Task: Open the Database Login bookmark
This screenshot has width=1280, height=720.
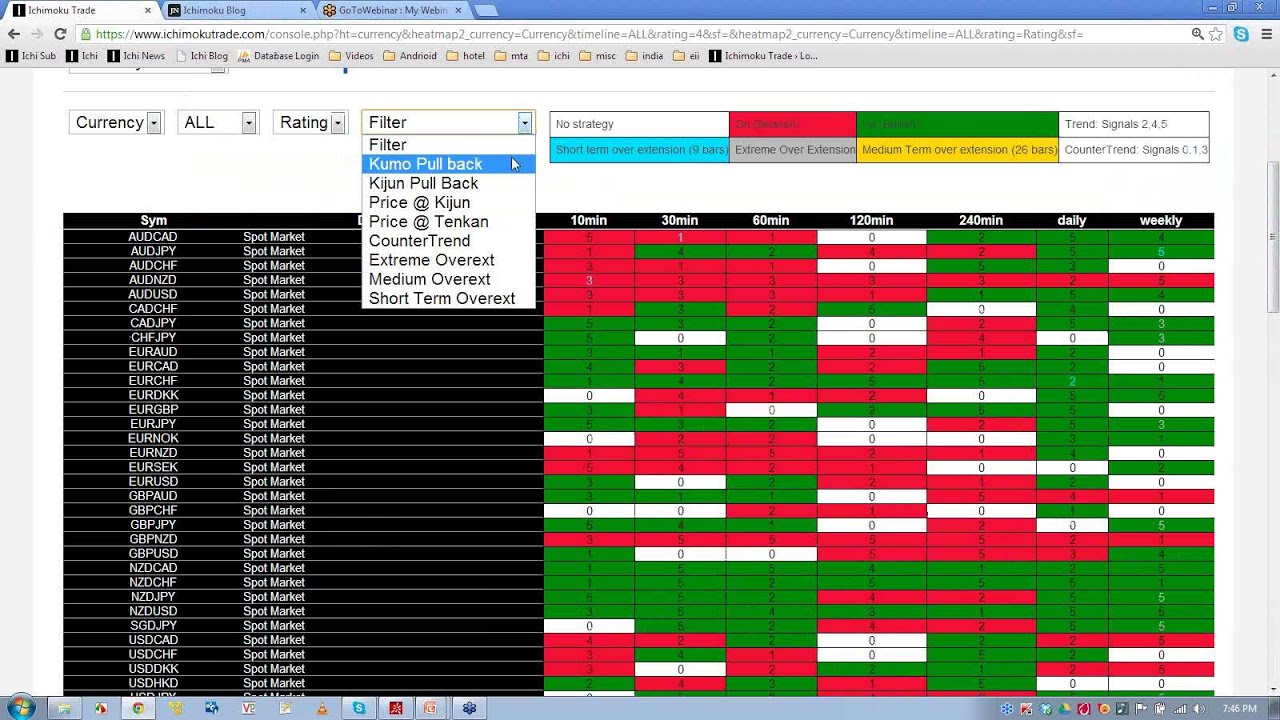Action: [x=278, y=56]
